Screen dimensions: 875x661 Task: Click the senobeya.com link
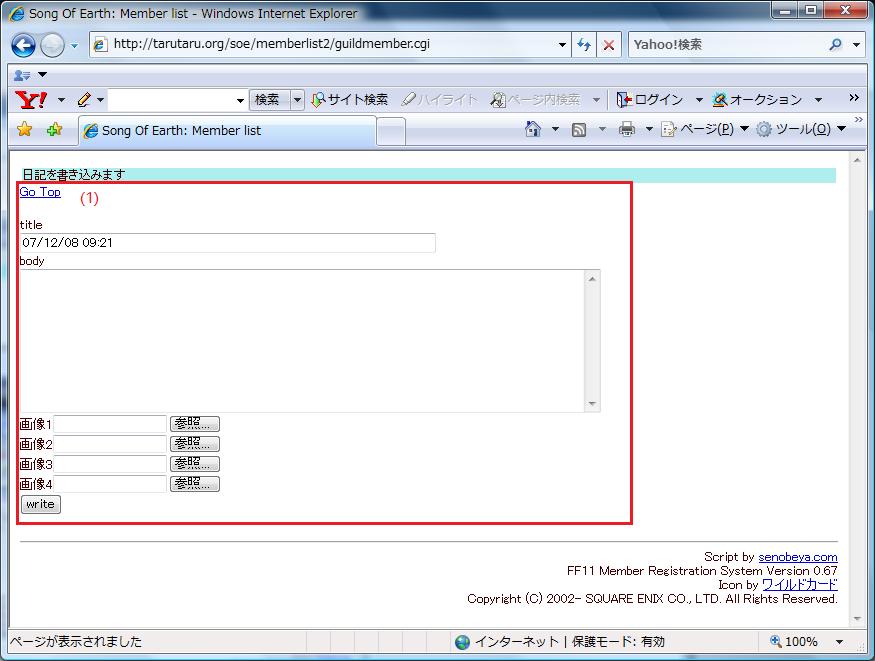pos(797,557)
